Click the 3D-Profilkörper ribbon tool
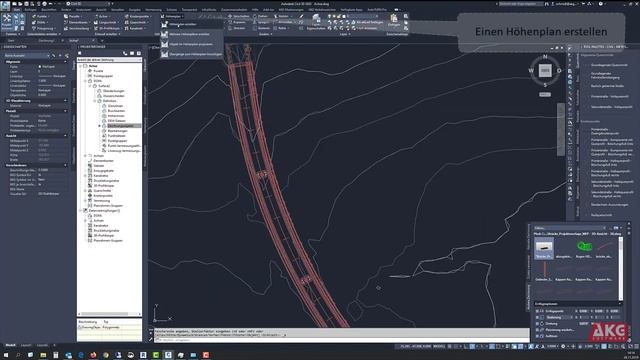 tap(107, 29)
